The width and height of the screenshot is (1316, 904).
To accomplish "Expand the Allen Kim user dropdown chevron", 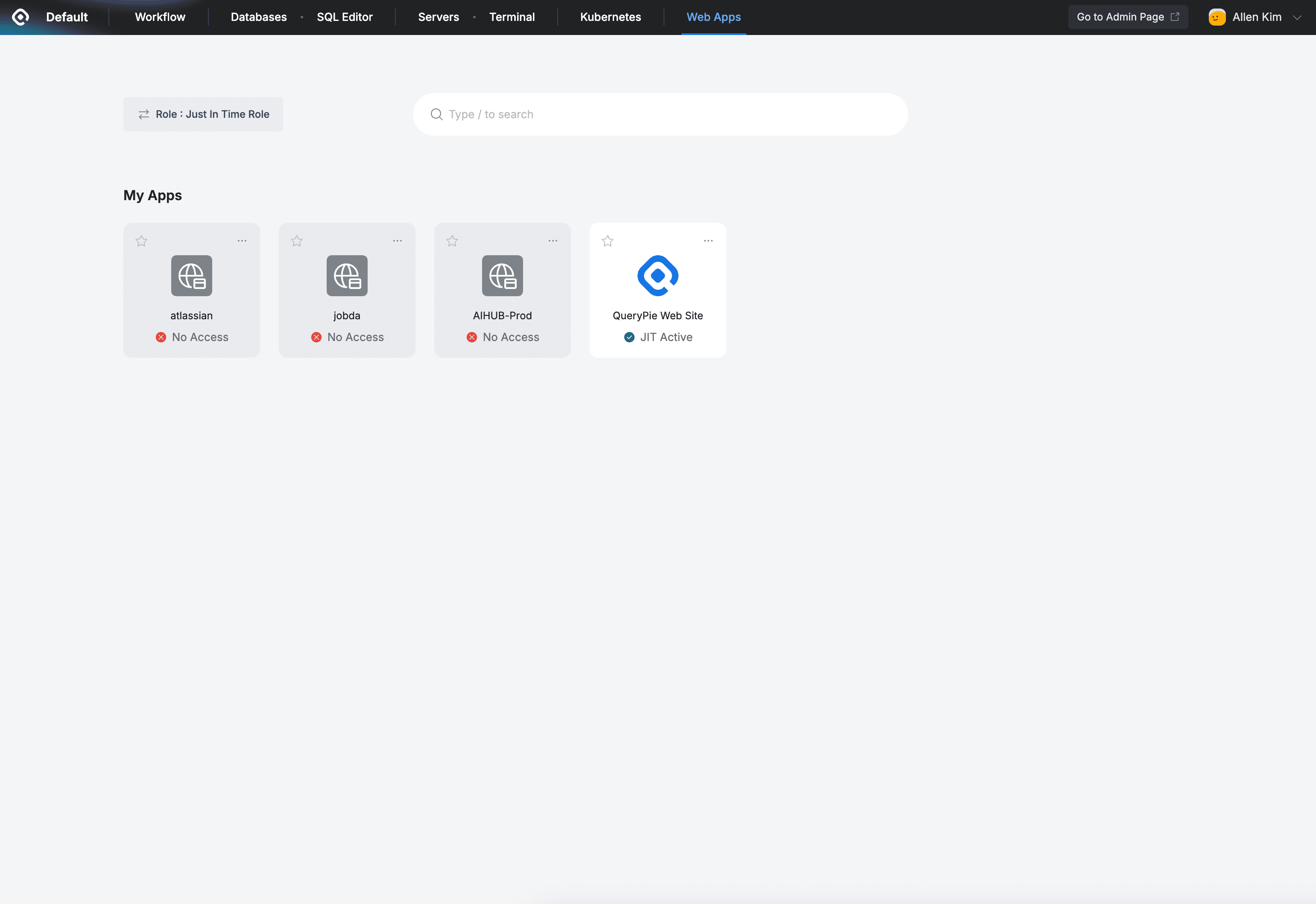I will pos(1297,17).
